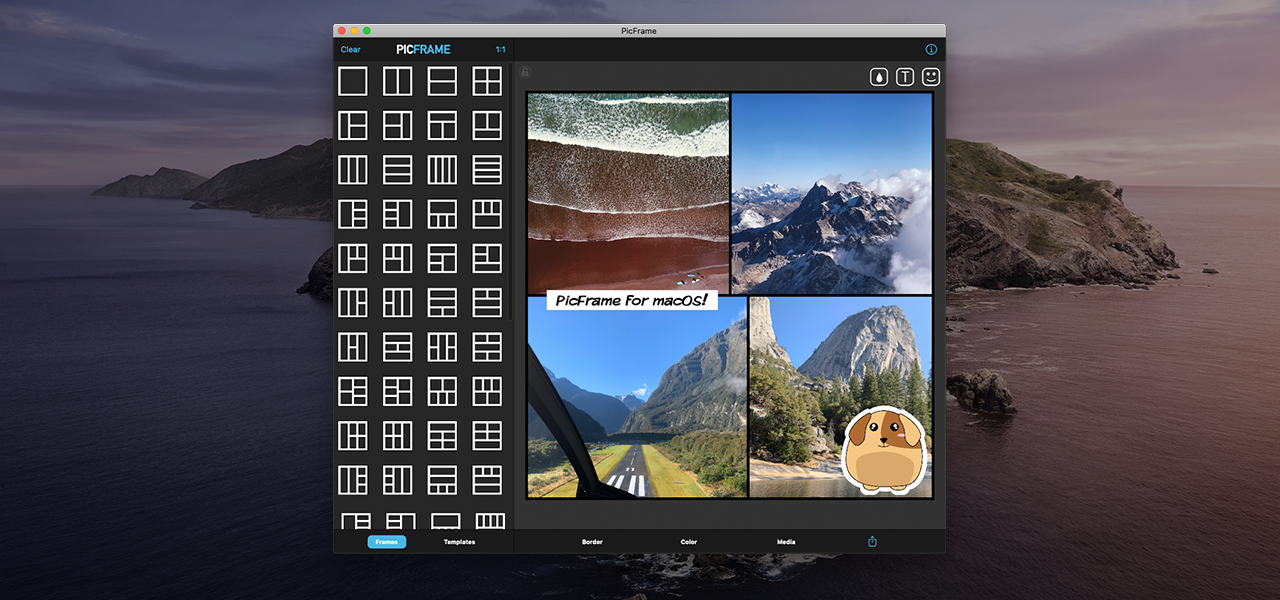Viewport: 1280px width, 600px height.
Task: Open the water drop effects tool
Action: point(879,77)
